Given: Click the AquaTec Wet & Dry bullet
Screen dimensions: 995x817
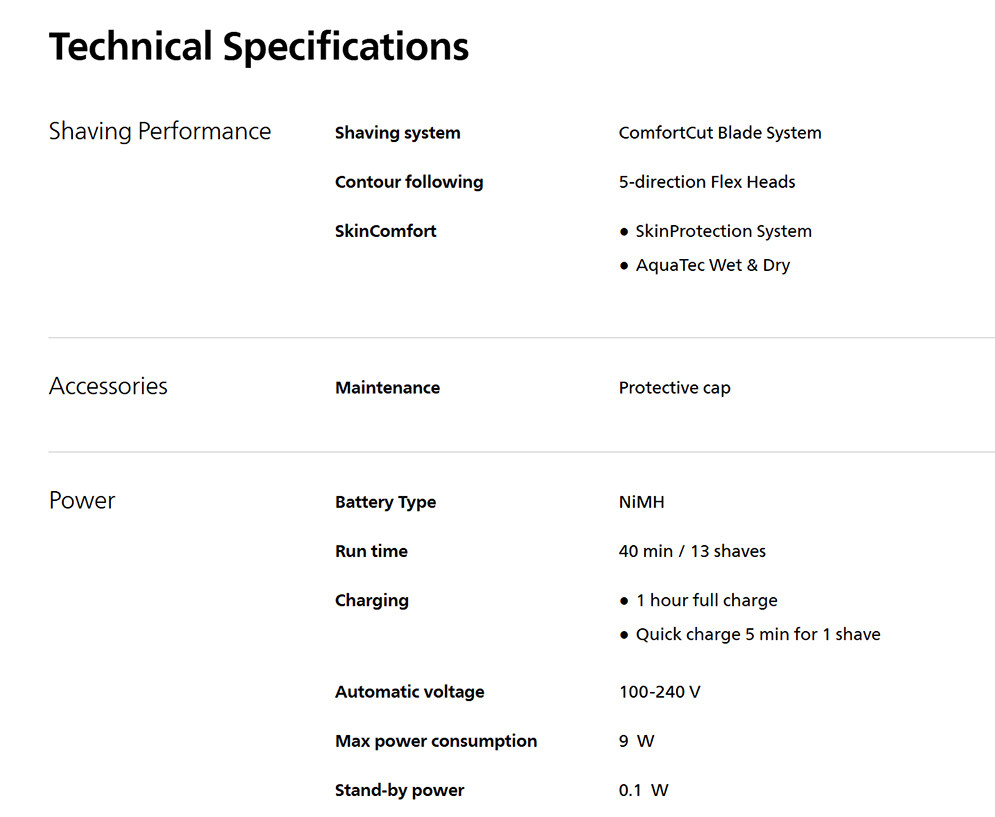Looking at the screenshot, I should coord(712,265).
